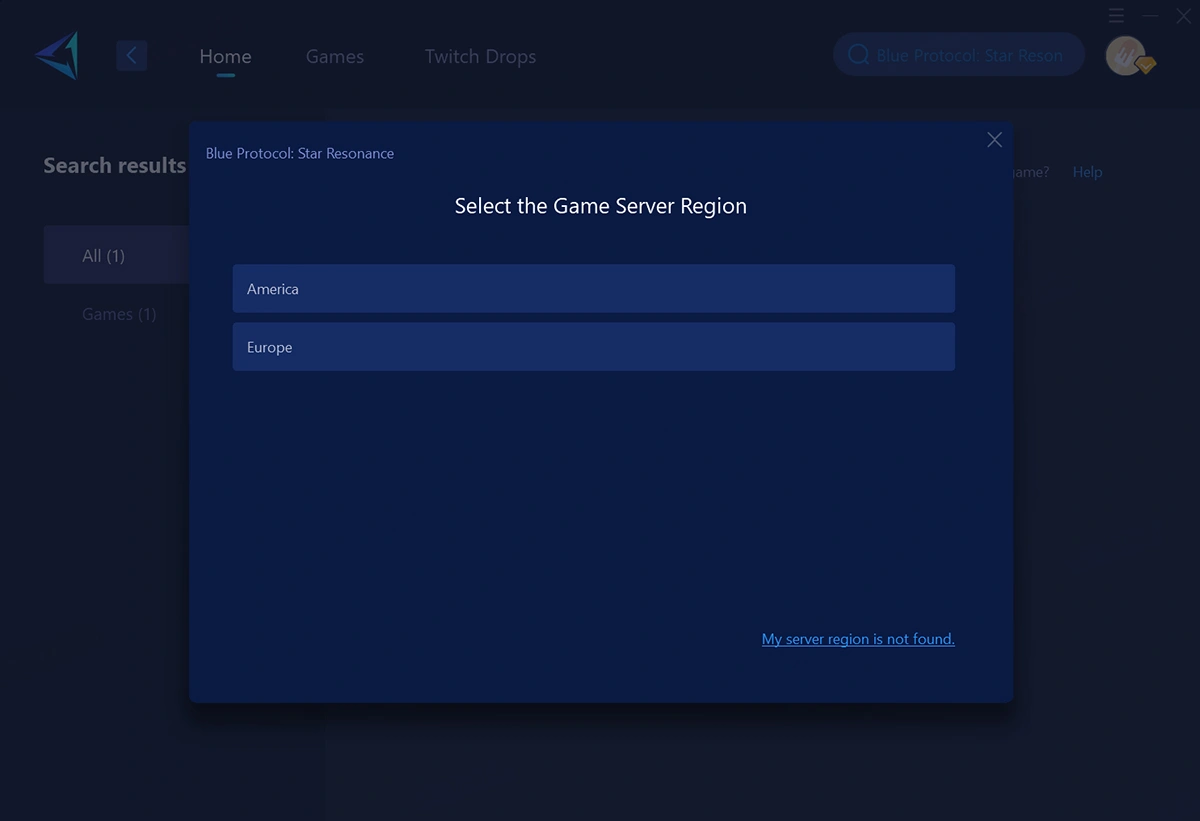The image size is (1200, 821).
Task: Click the GearUP logo icon
Action: 57,55
